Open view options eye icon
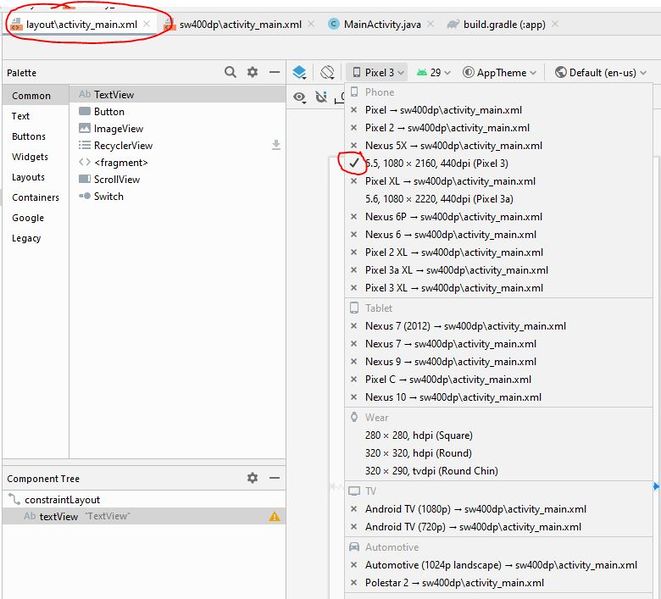661x599 pixels. pos(299,97)
